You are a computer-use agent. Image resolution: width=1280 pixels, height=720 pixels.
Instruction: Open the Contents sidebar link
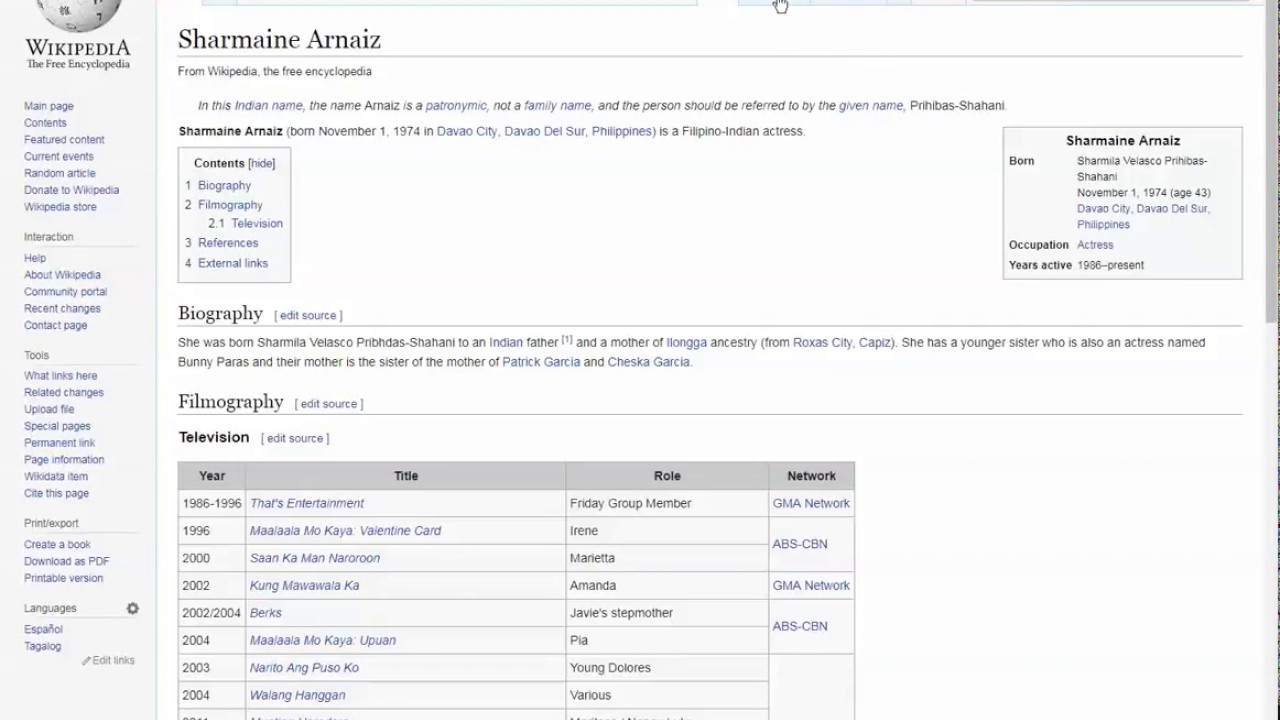tap(45, 123)
